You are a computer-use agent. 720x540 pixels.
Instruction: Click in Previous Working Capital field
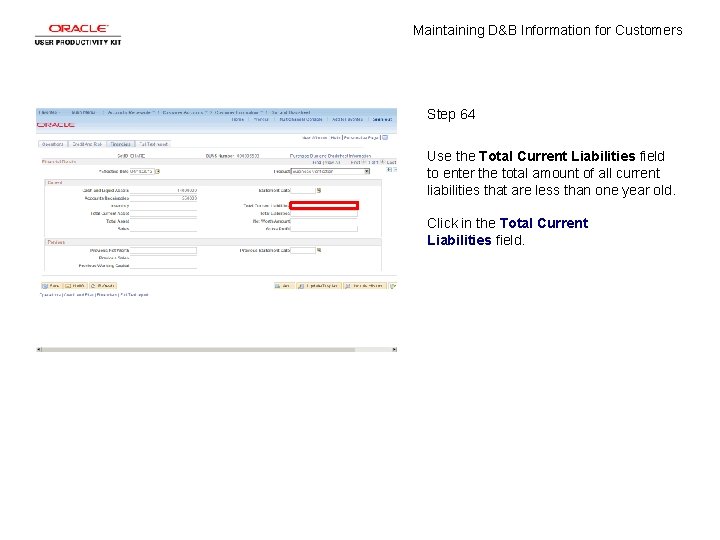point(163,266)
